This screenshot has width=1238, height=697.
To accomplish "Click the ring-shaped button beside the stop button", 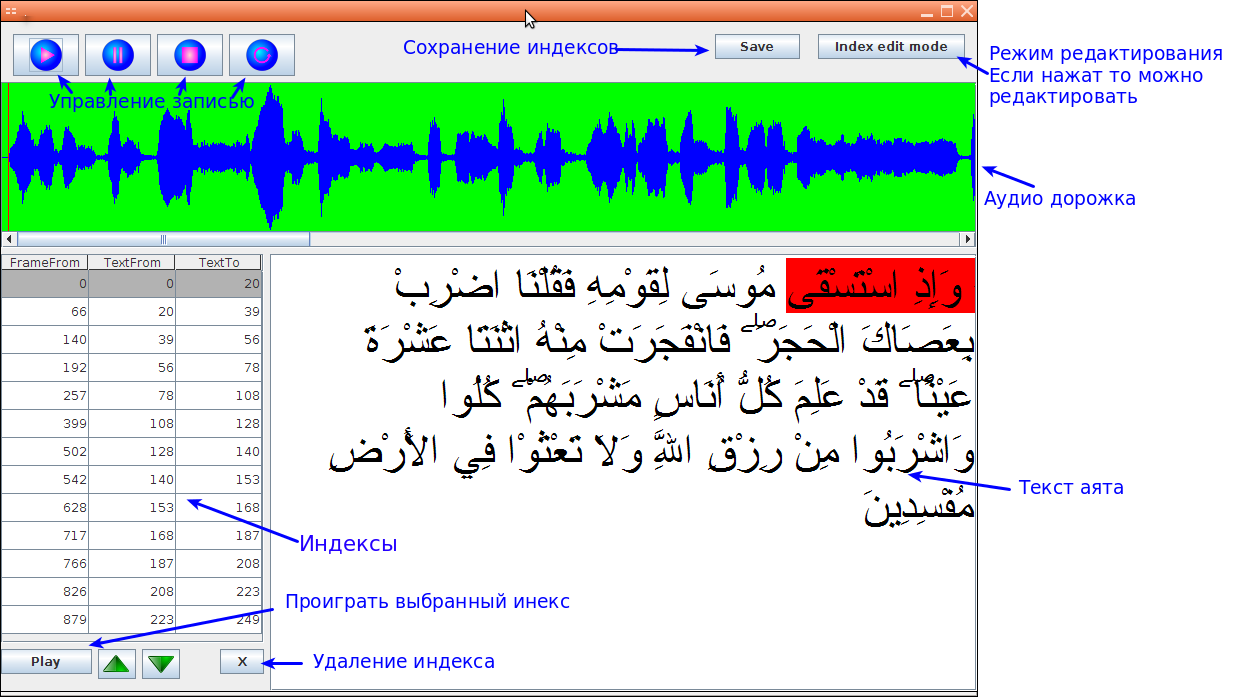I will pyautogui.click(x=262, y=55).
